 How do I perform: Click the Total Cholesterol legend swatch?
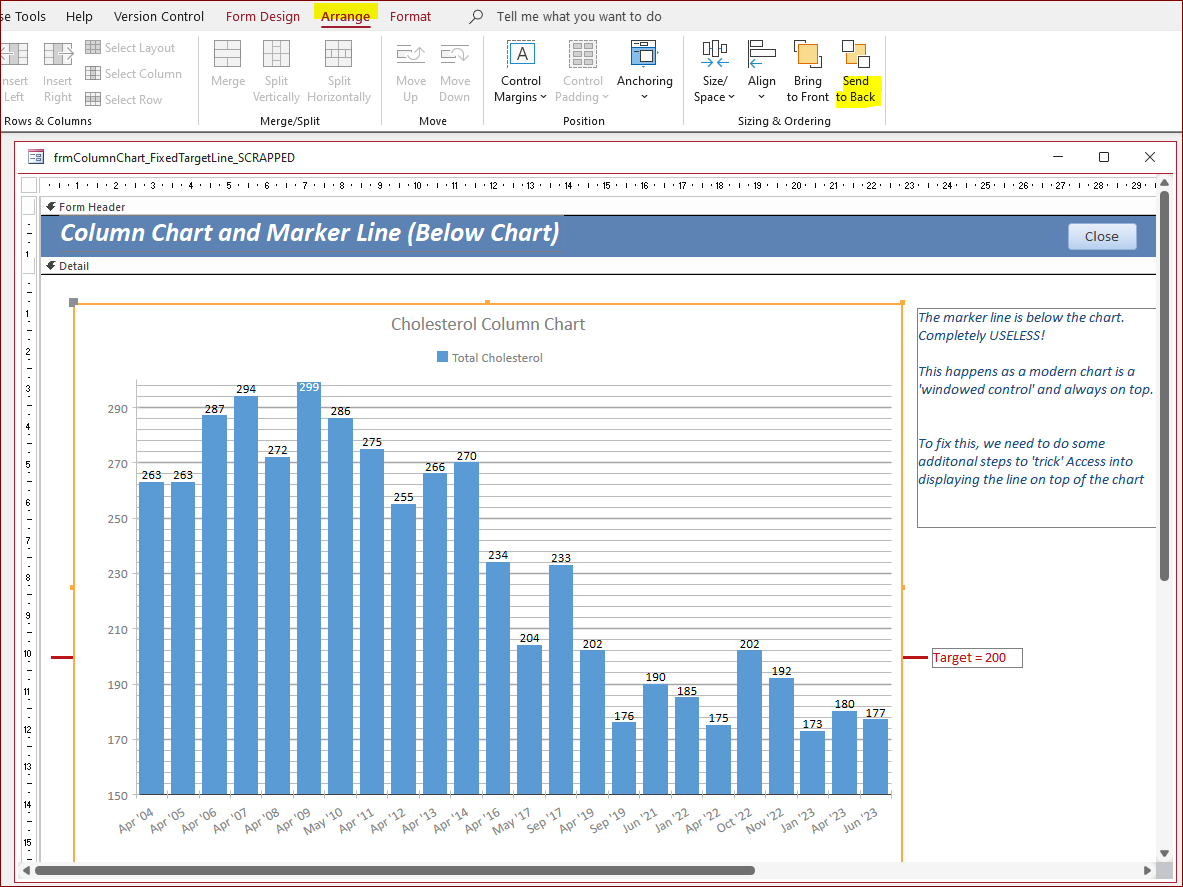442,357
